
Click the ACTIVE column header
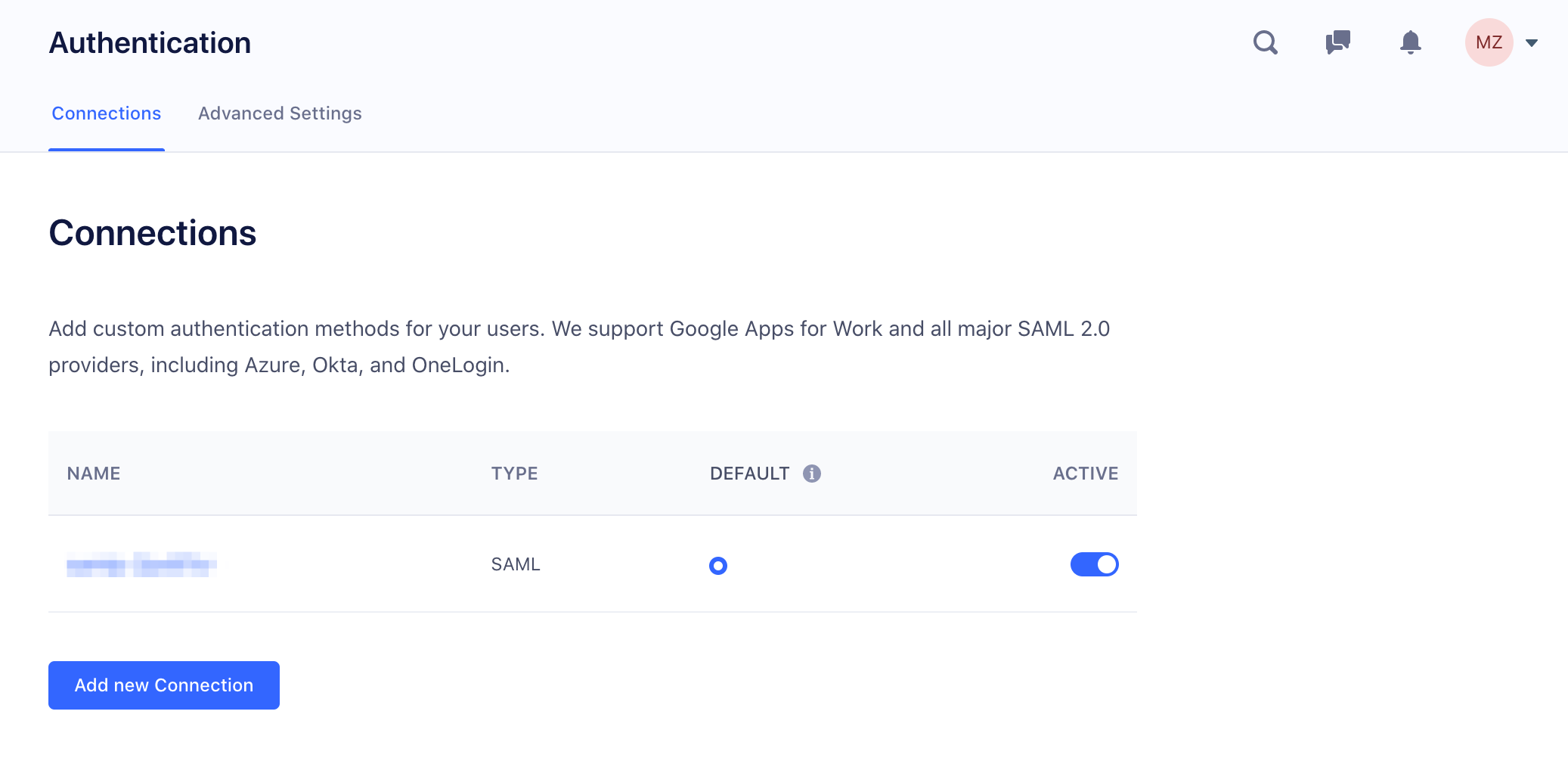[1085, 474]
